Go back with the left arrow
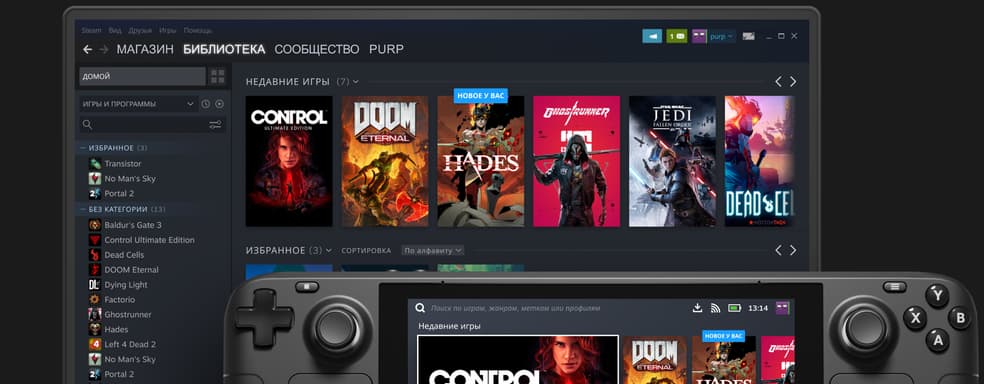Screen dimensions: 984x384 (87, 50)
